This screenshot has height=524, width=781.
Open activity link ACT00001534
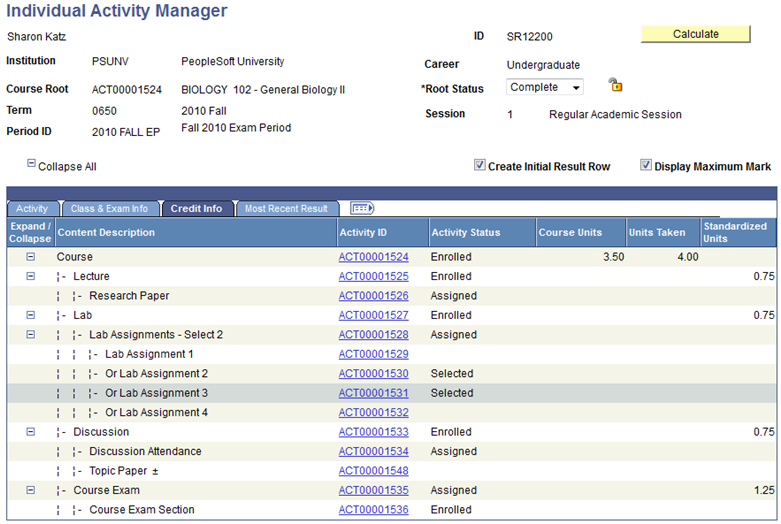(374, 451)
